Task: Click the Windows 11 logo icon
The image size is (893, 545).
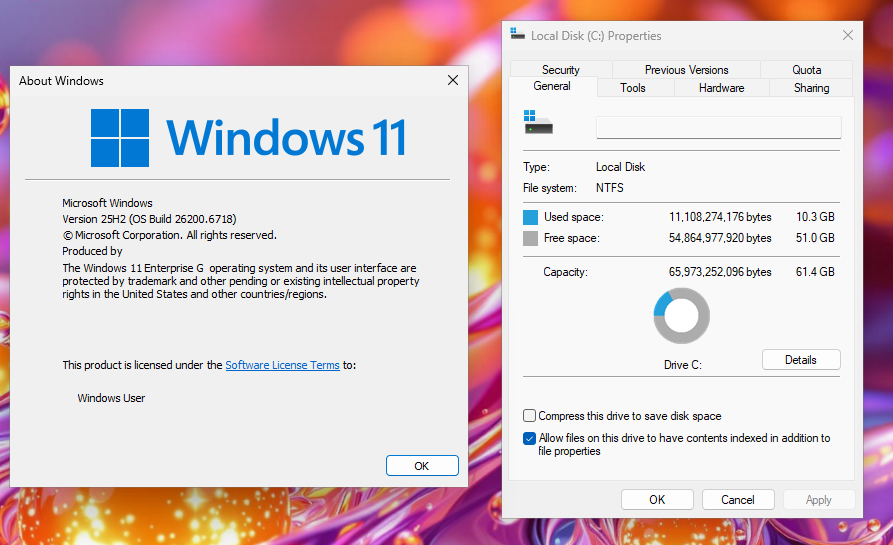Action: coord(120,138)
